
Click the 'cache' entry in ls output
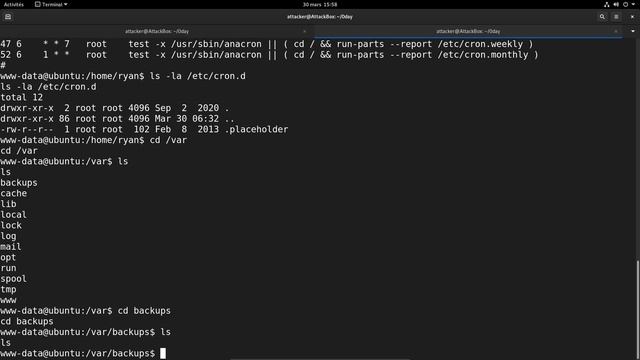[13, 193]
